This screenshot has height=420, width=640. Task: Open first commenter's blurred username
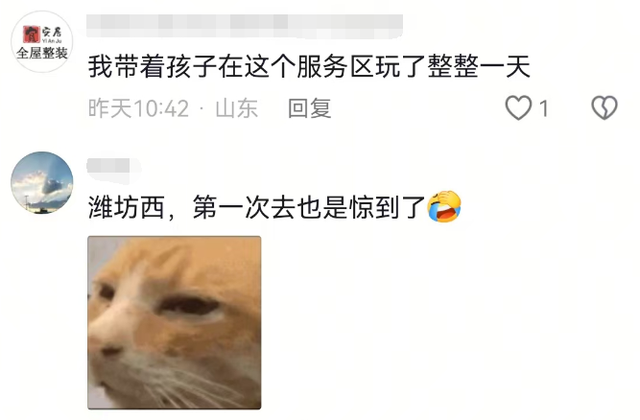(x=244, y=26)
